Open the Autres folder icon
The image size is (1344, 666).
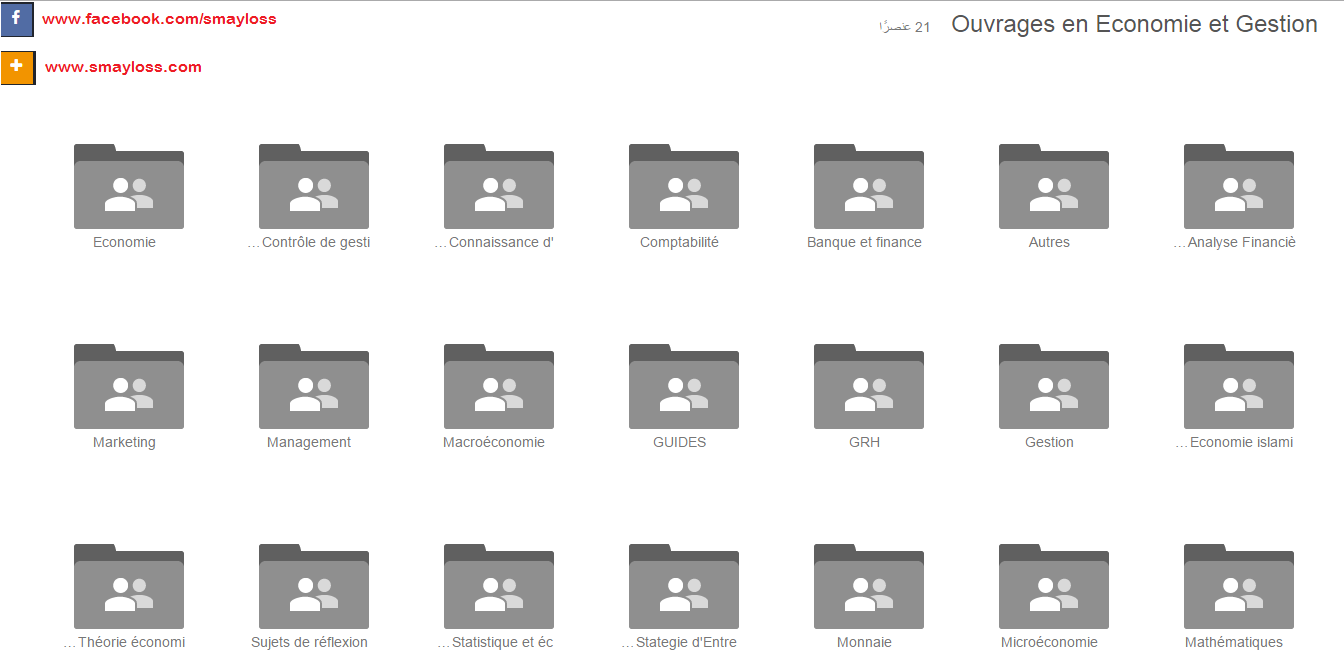click(1054, 186)
